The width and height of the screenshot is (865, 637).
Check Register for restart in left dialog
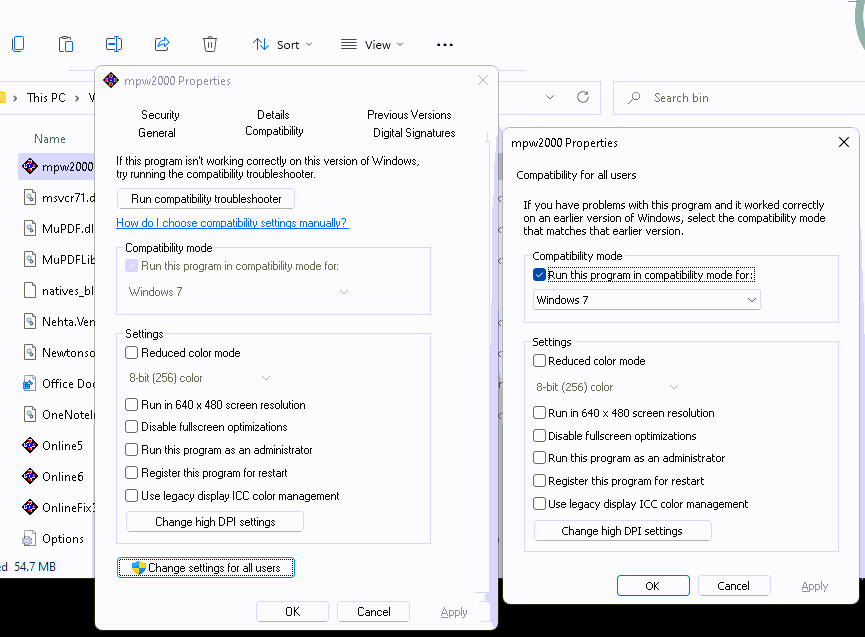(131, 473)
